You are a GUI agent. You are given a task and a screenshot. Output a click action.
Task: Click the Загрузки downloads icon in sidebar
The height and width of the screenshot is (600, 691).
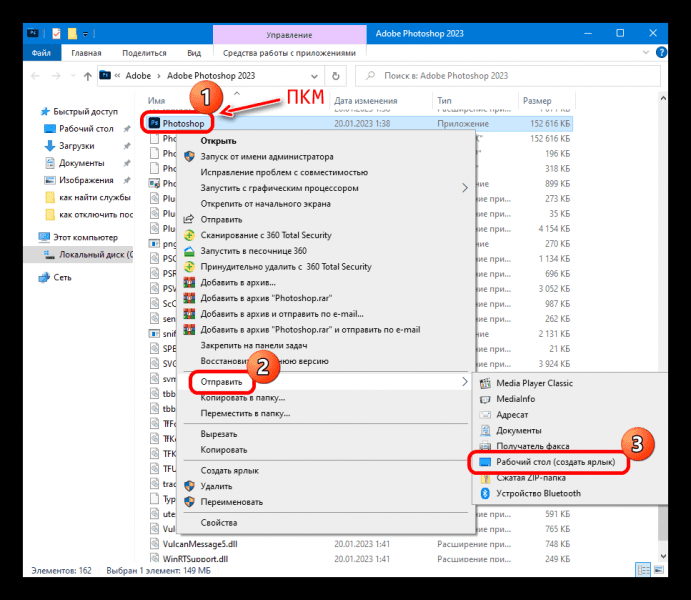click(x=50, y=146)
